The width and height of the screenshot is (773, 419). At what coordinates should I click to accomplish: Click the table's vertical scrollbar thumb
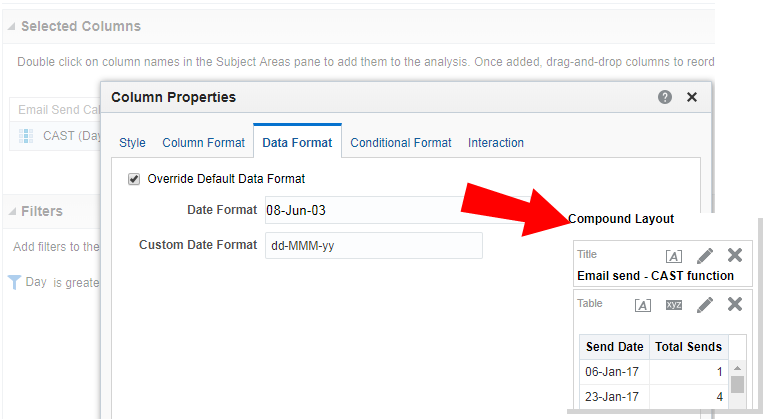point(737,385)
